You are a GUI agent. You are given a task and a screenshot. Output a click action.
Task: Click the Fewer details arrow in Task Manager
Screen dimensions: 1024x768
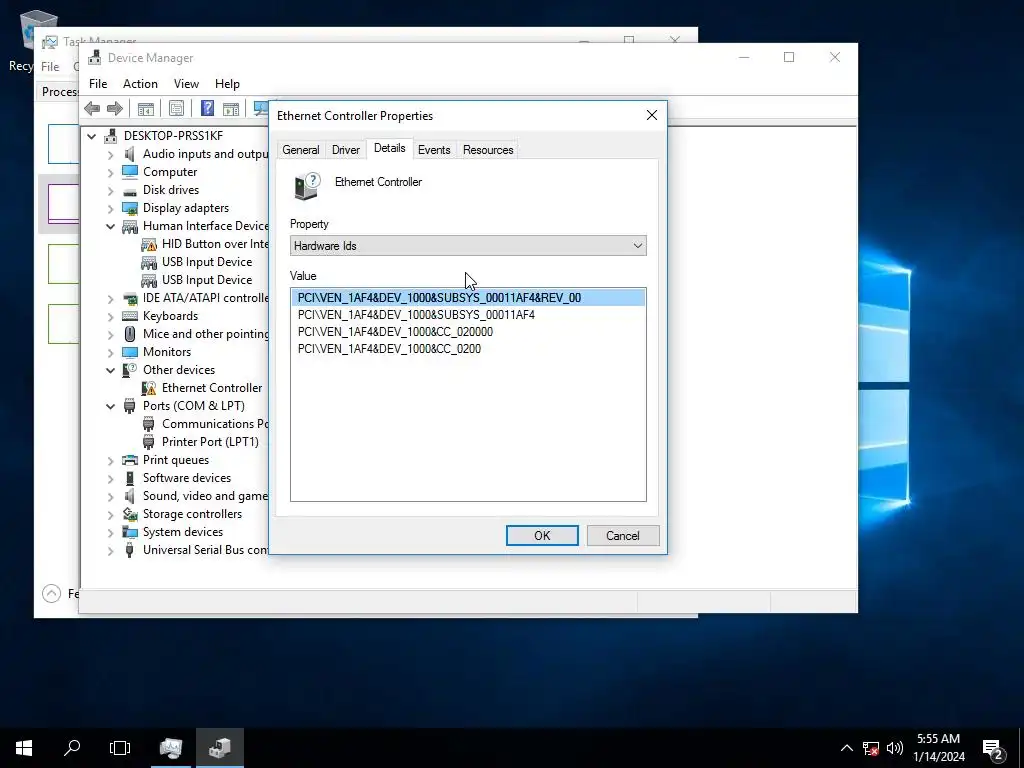click(x=52, y=593)
